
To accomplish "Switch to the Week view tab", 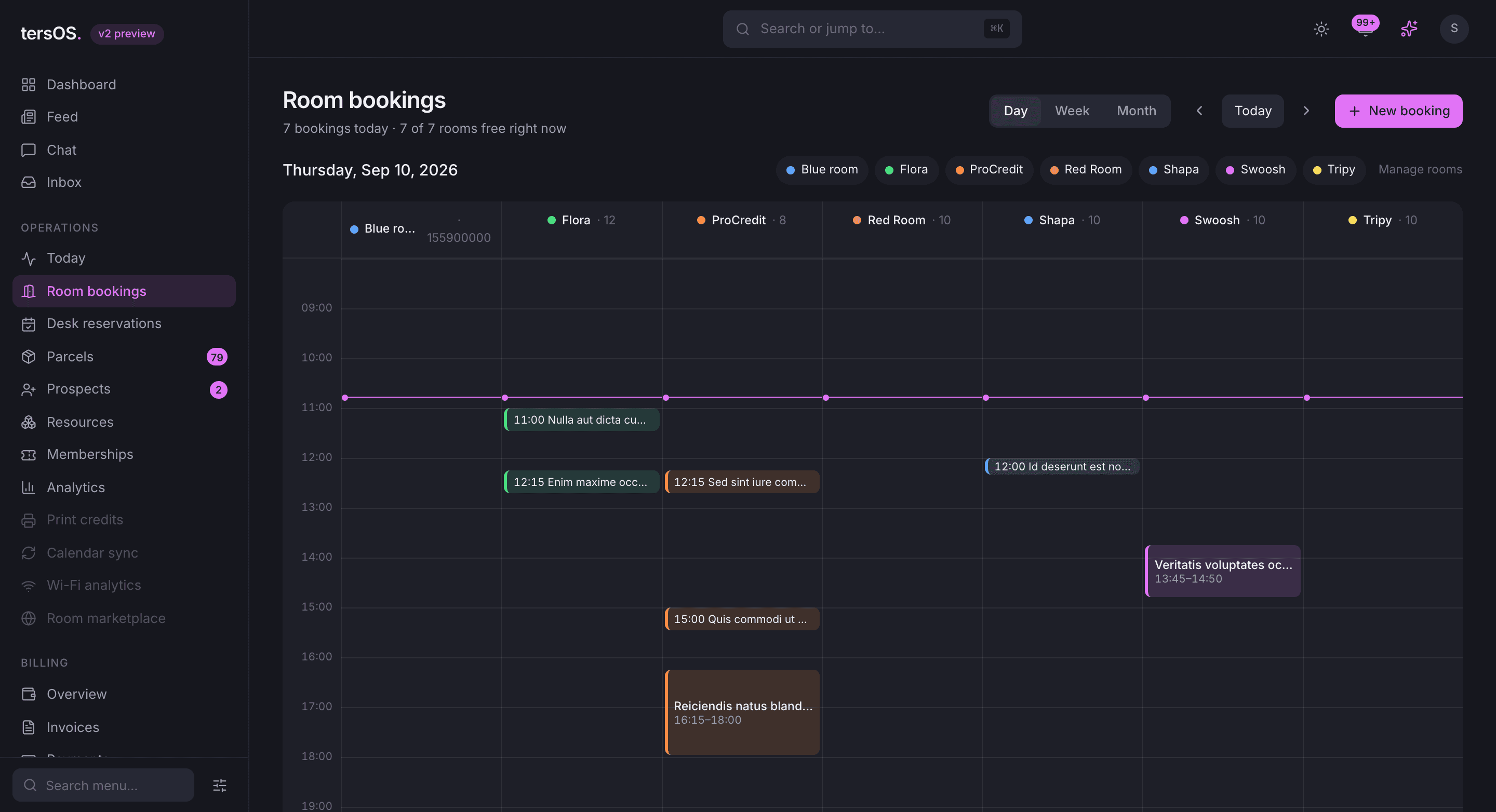I will click(1072, 111).
